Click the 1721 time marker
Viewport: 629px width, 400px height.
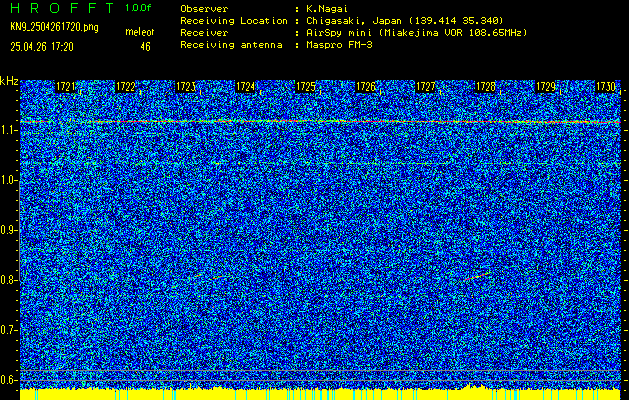point(65,87)
